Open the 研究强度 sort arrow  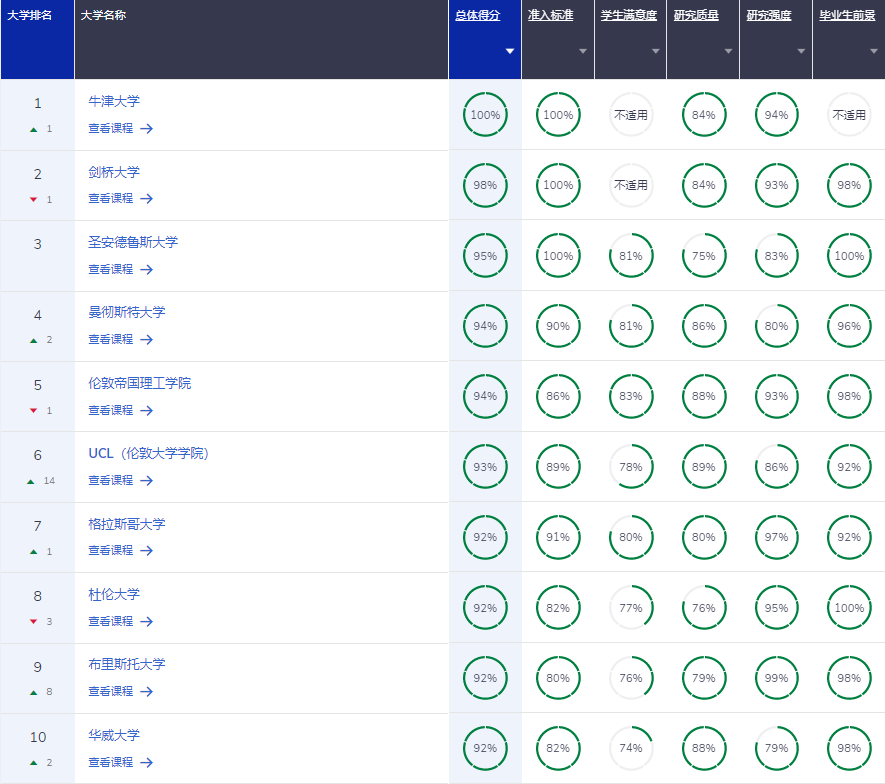pos(801,51)
